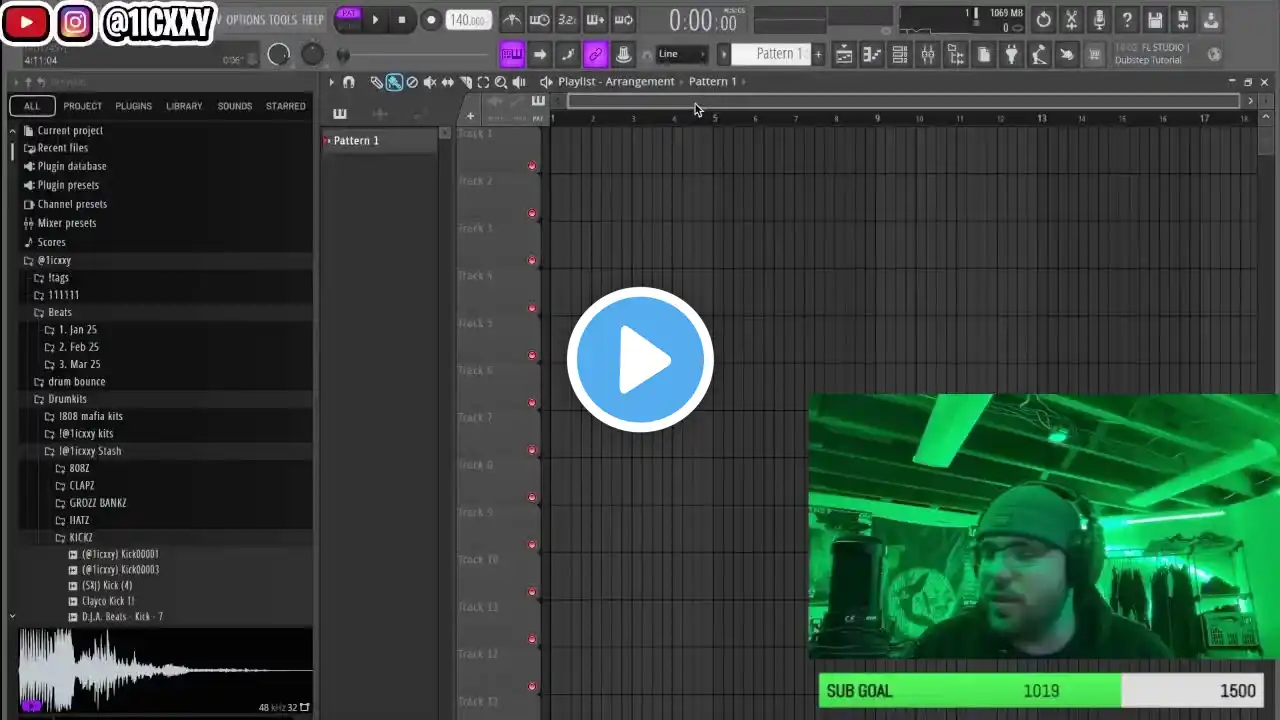Click the tempo field showing 140
The width and height of the screenshot is (1280, 720).
tap(467, 20)
